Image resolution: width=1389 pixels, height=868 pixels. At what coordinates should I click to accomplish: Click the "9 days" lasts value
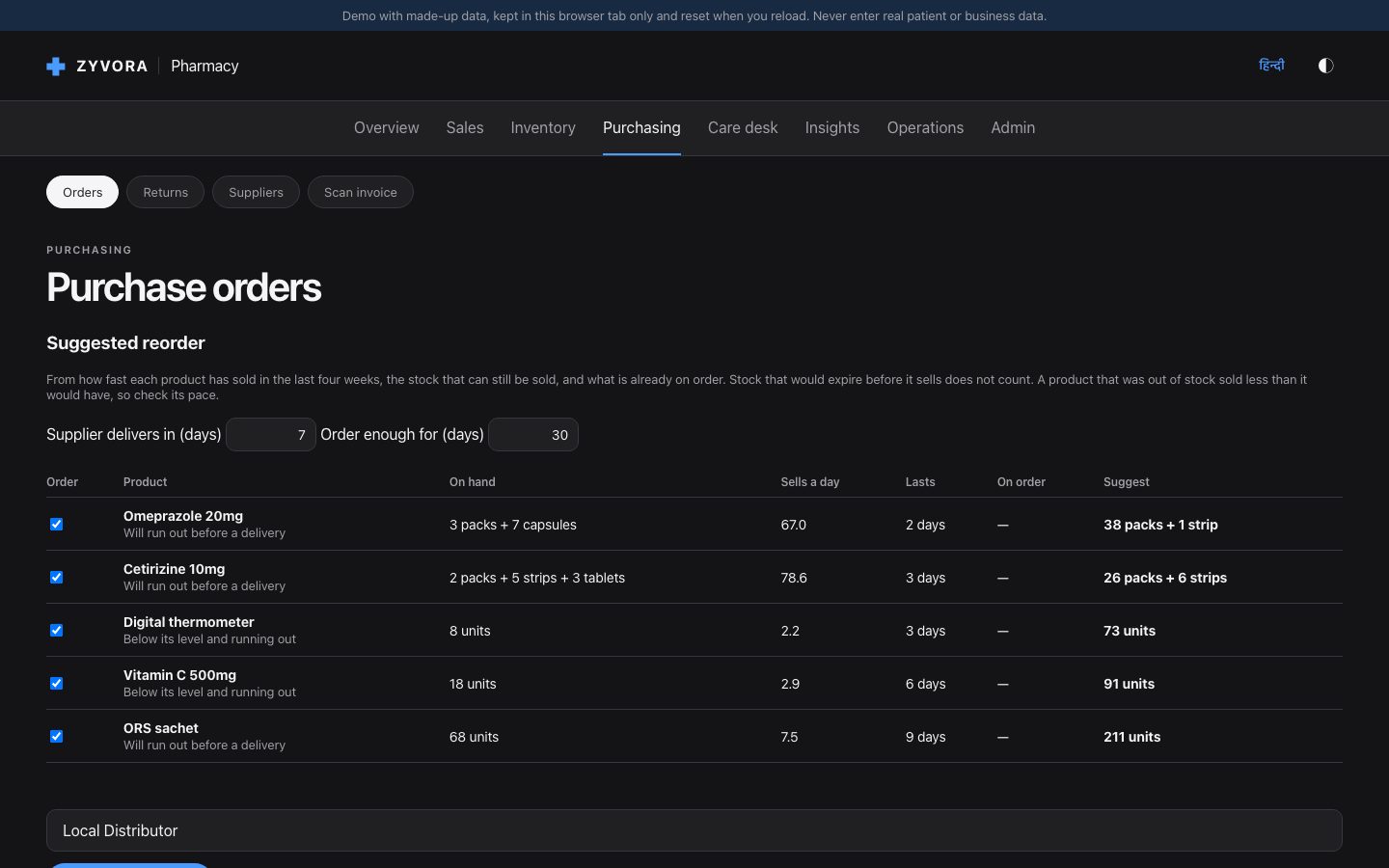(926, 737)
